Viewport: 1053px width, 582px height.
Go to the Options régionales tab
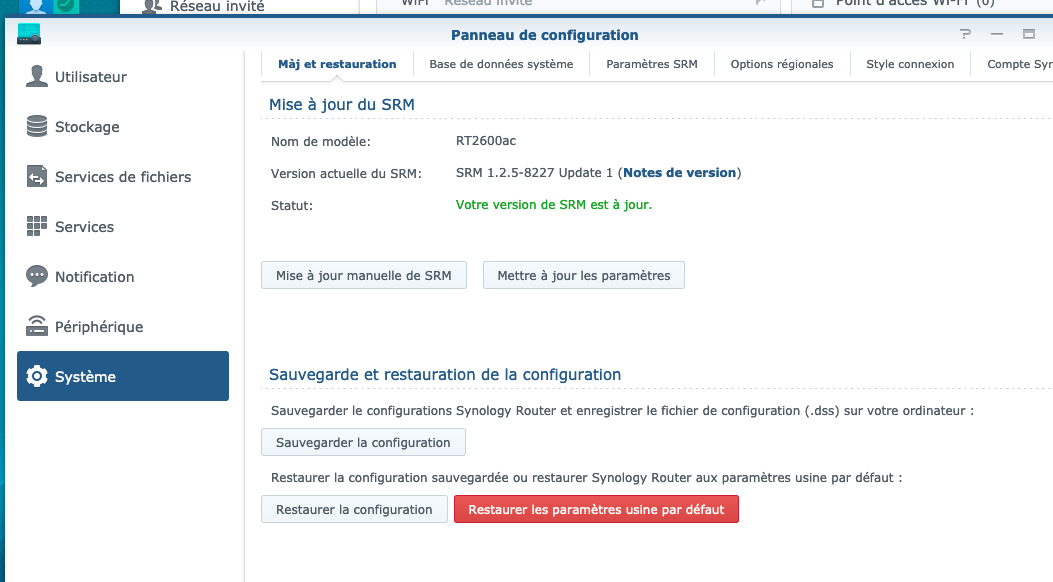(x=782, y=64)
